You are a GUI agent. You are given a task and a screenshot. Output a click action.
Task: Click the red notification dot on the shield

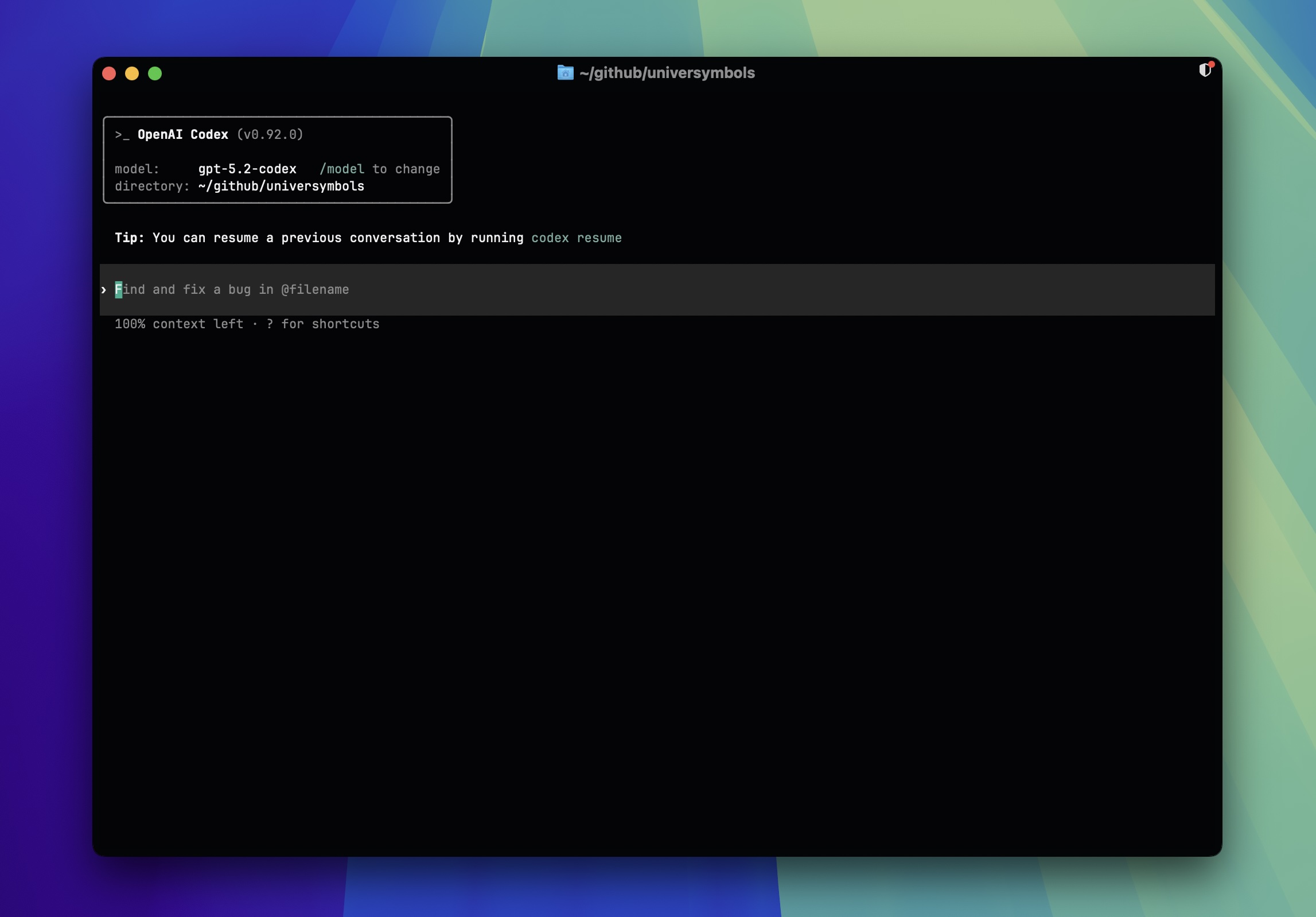click(1210, 65)
